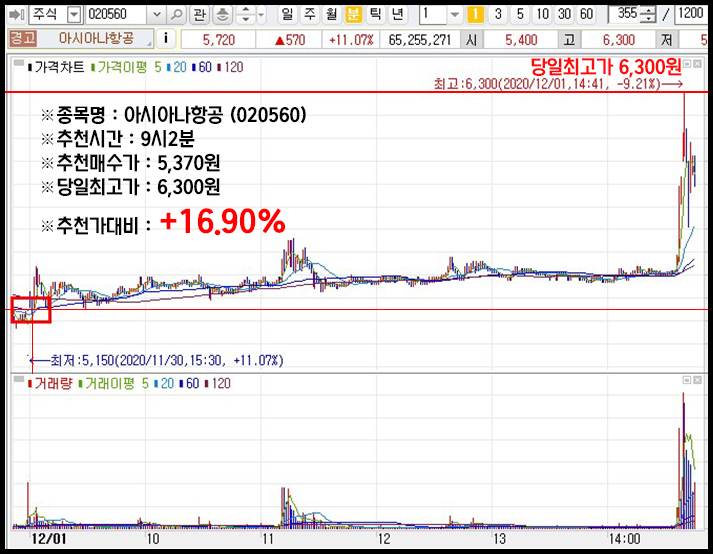The image size is (713, 554).
Task: Click the arrow icon left of 주식
Action: point(17,15)
